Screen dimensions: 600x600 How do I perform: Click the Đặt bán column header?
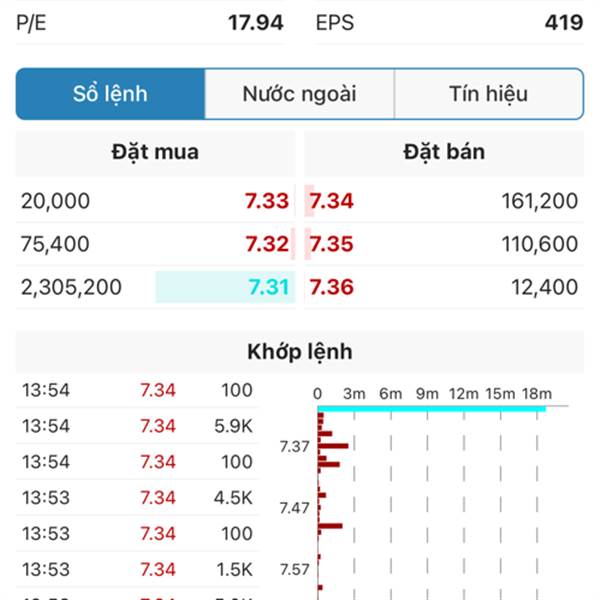[444, 153]
